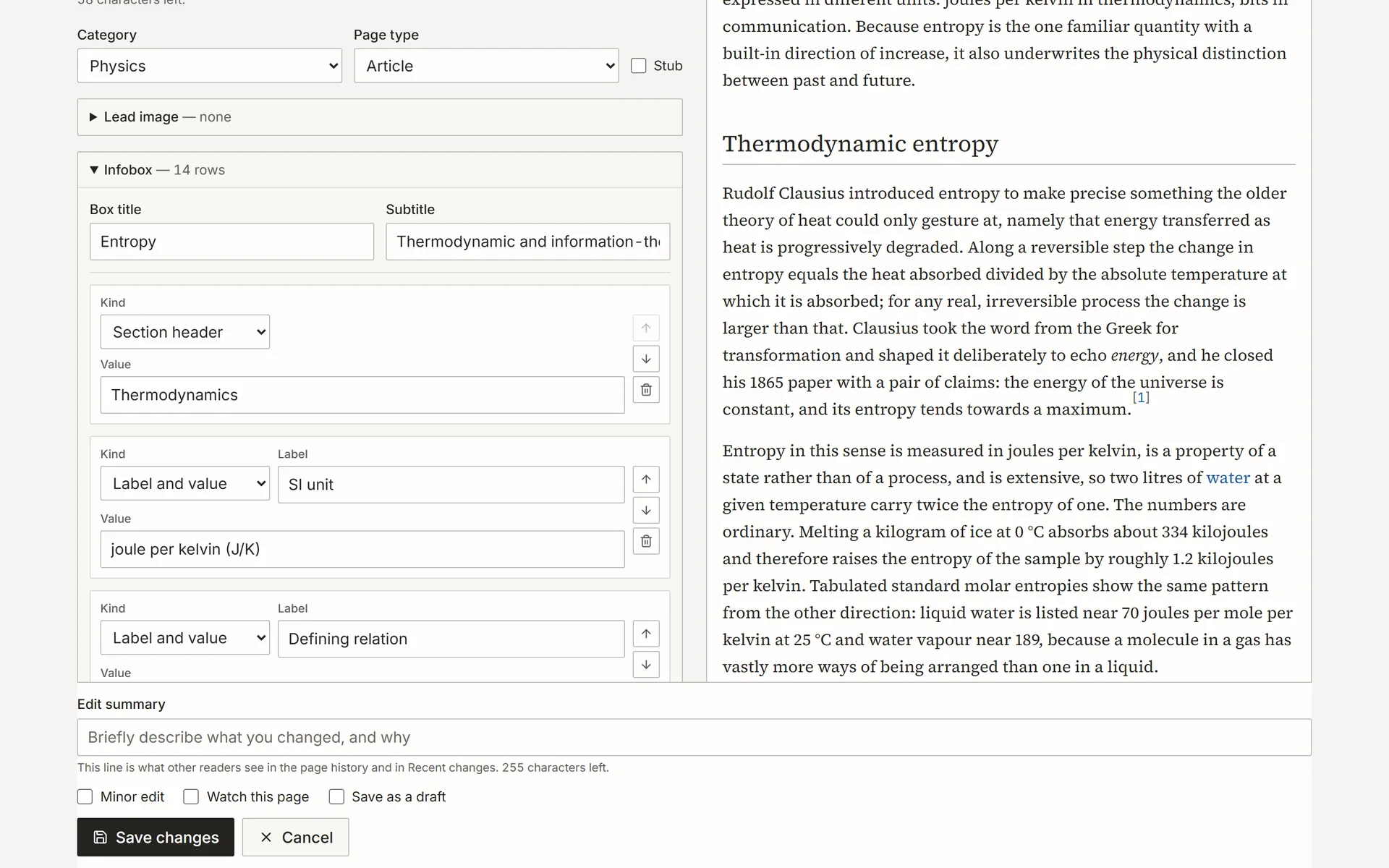Check Save as a draft
The width and height of the screenshot is (1389, 868).
coord(336,796)
